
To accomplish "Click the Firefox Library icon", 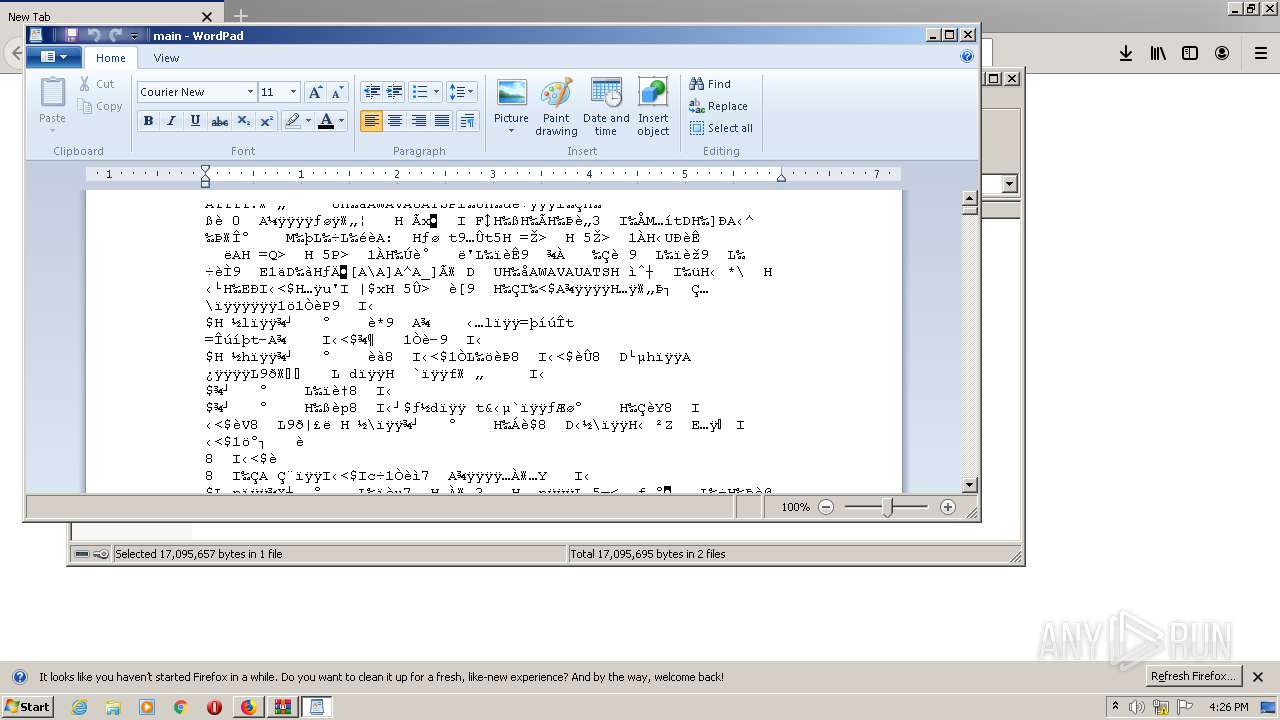I will pos(1158,53).
